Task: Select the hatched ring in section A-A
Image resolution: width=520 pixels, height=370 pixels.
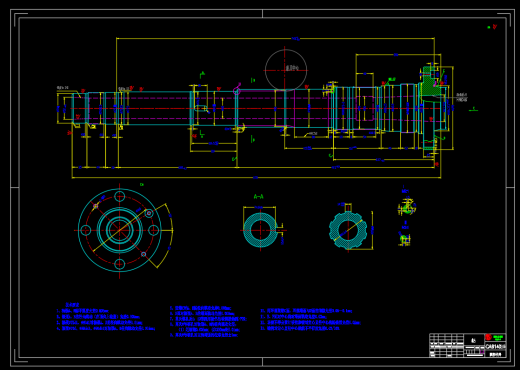Action: click(x=260, y=230)
